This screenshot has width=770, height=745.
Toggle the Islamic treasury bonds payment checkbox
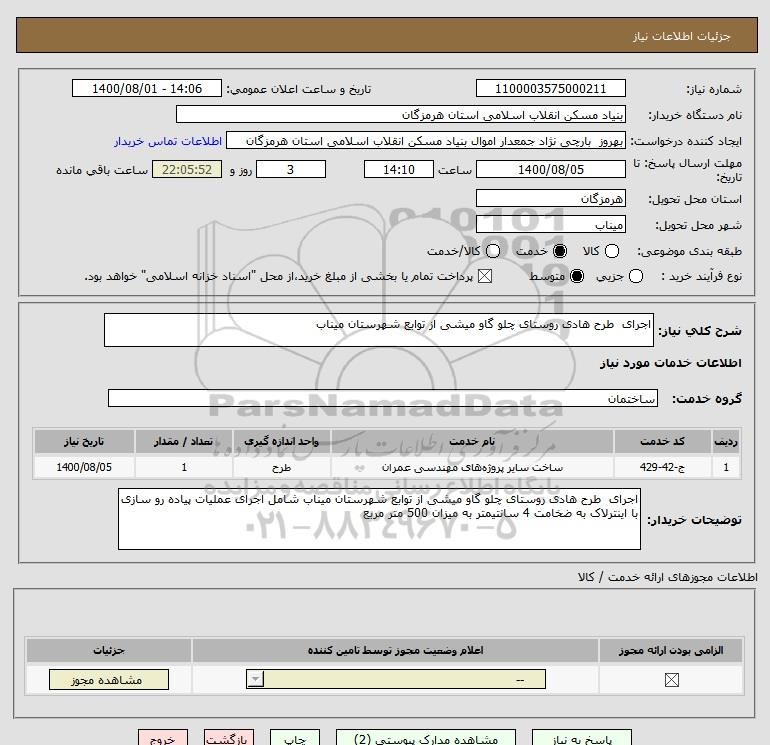tap(485, 276)
